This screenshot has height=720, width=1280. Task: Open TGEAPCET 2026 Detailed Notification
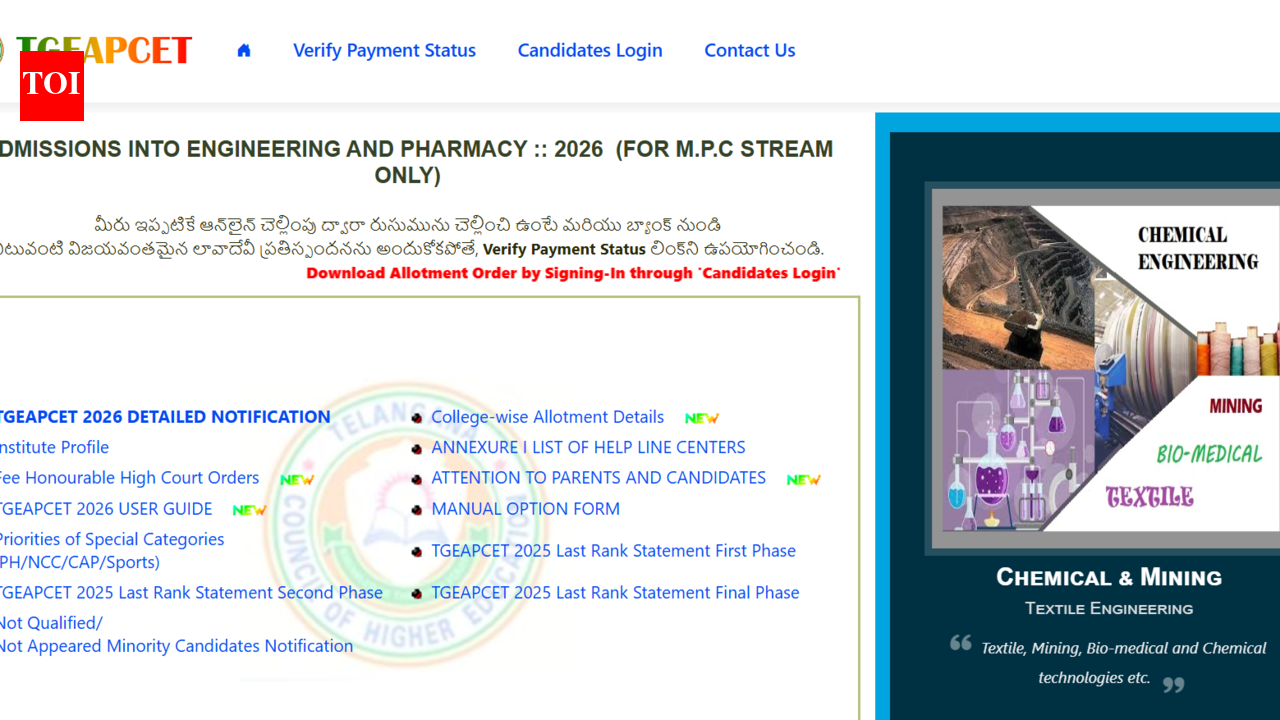tap(164, 417)
